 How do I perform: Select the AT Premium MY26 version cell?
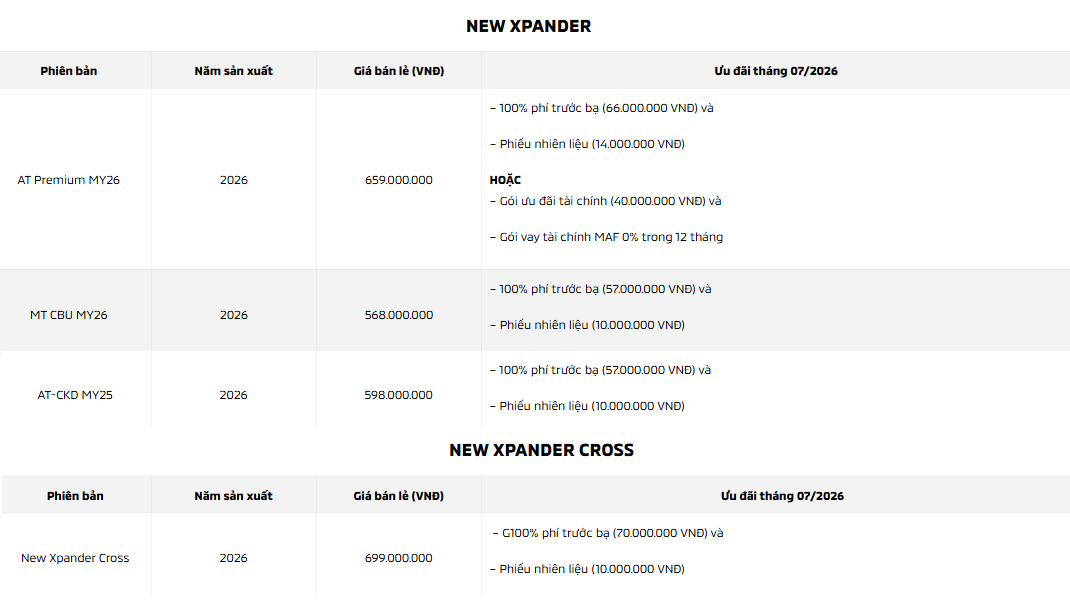pyautogui.click(x=68, y=180)
